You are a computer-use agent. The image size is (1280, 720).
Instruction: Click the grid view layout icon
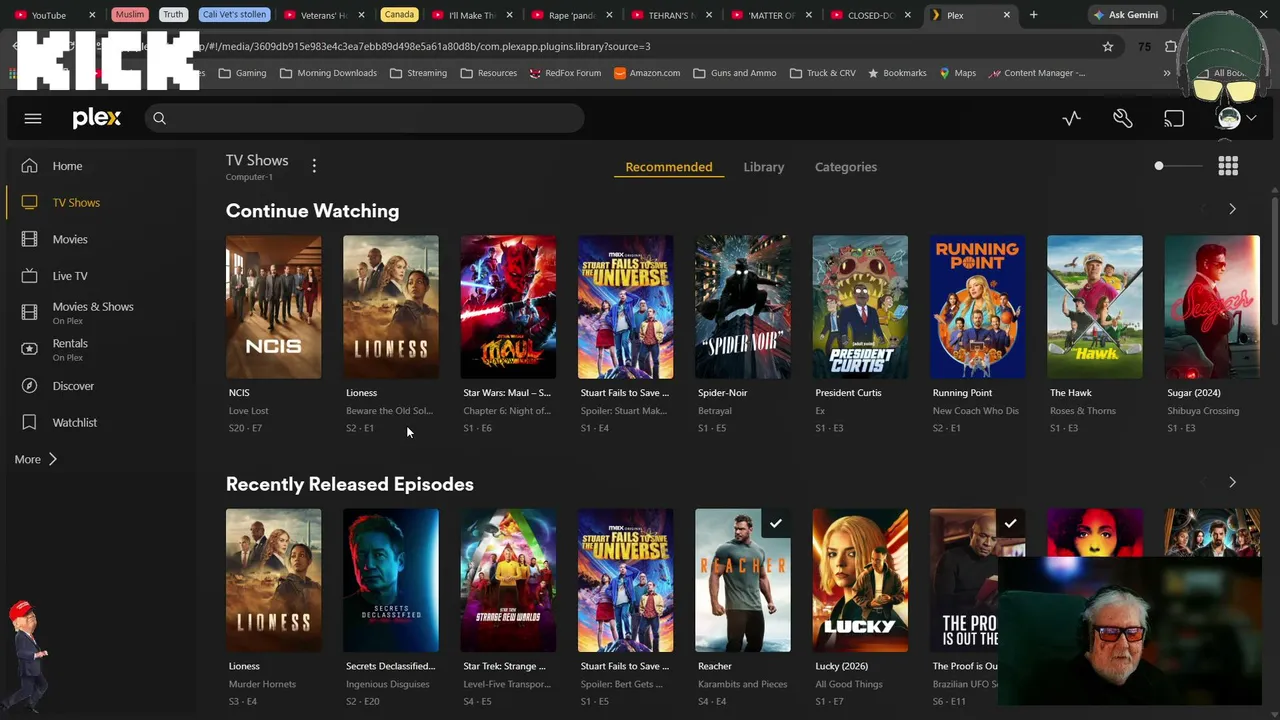pos(1228,166)
